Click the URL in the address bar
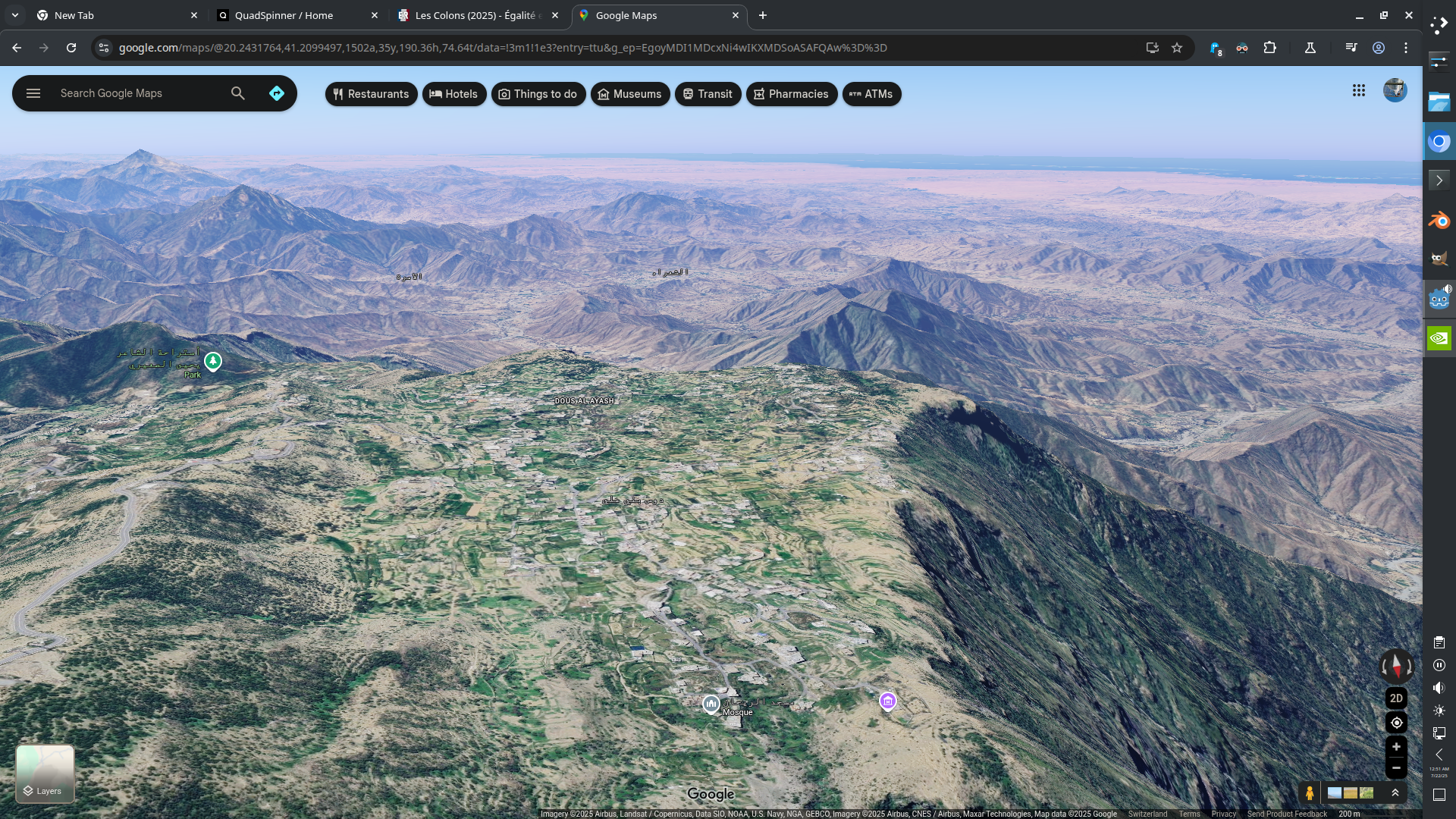Viewport: 1456px width, 819px height. tap(503, 48)
